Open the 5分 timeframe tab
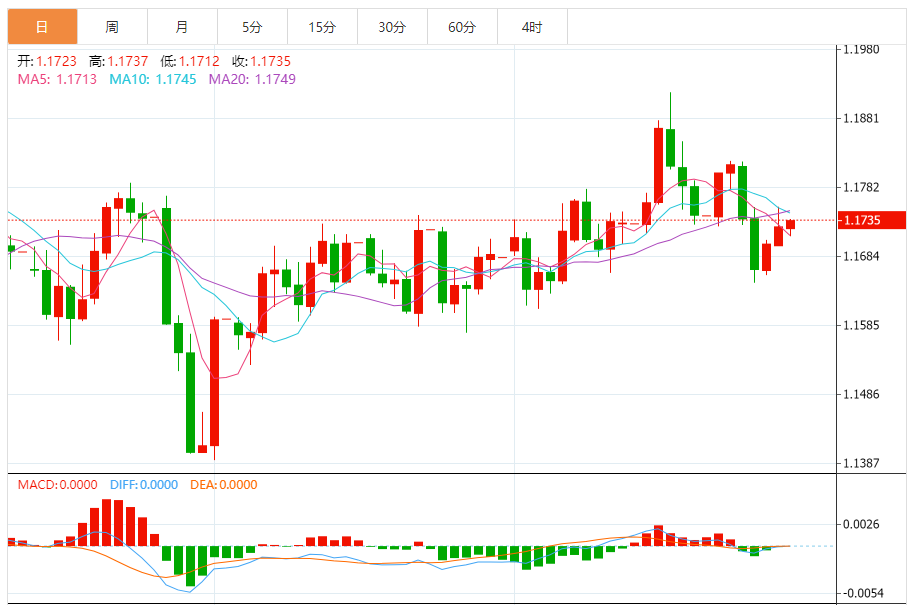Screen dimensions: 914x605 tap(252, 27)
